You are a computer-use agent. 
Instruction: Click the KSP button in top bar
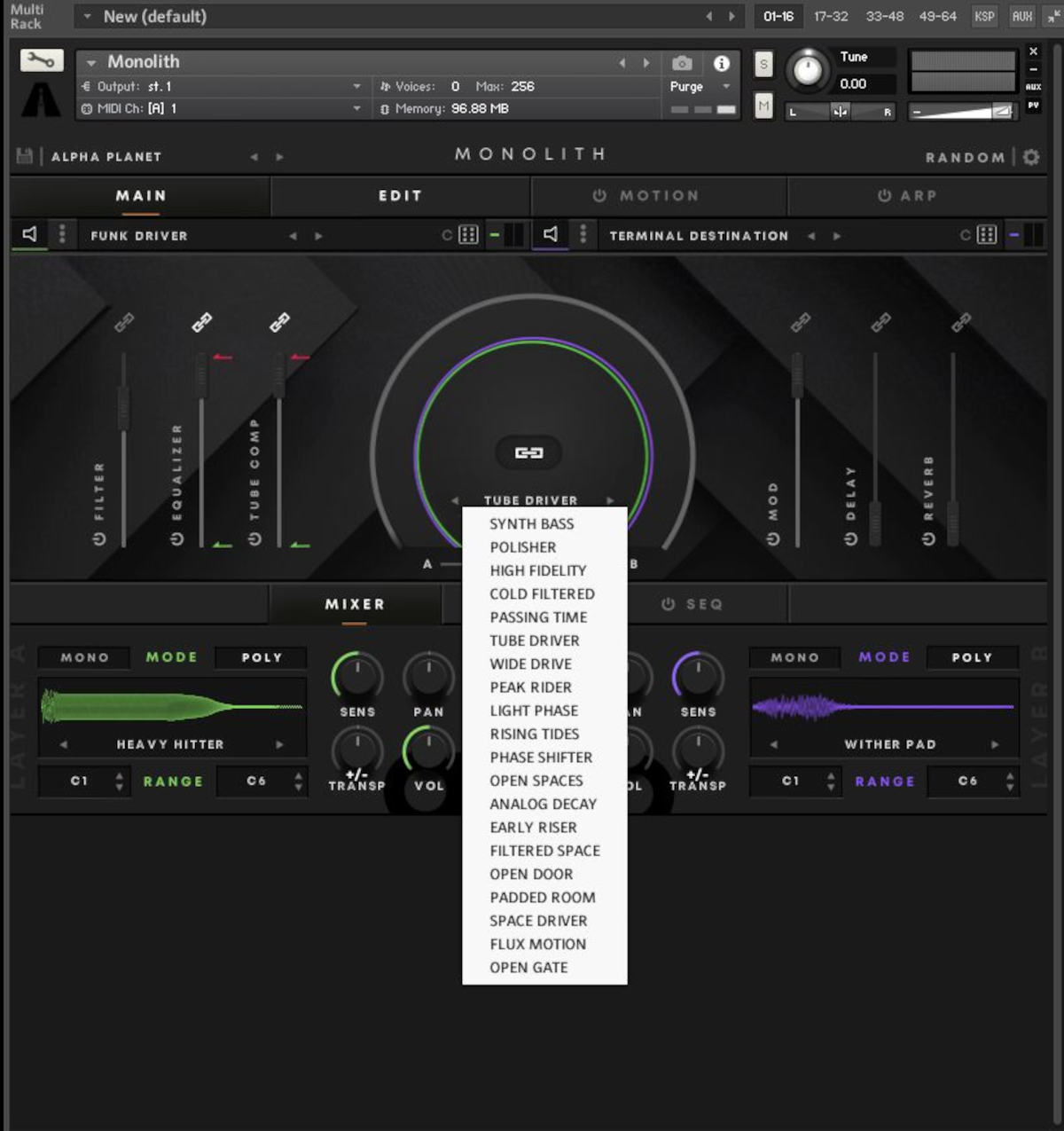[984, 16]
